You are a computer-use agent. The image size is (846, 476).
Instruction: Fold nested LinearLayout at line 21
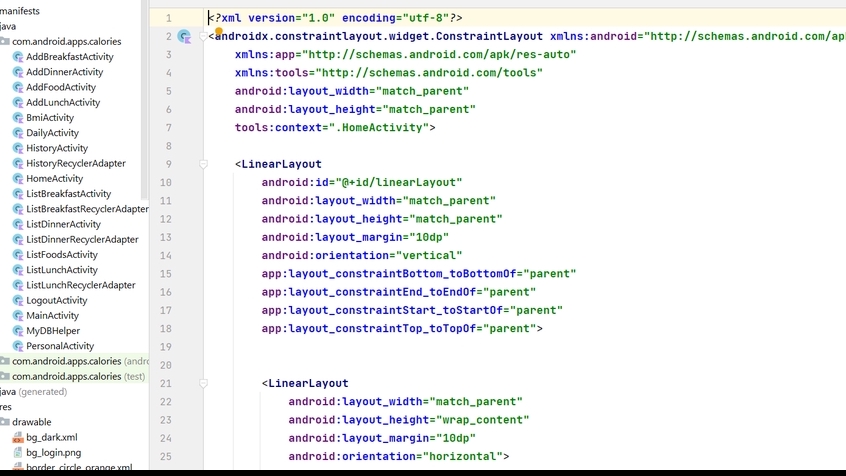pos(203,383)
